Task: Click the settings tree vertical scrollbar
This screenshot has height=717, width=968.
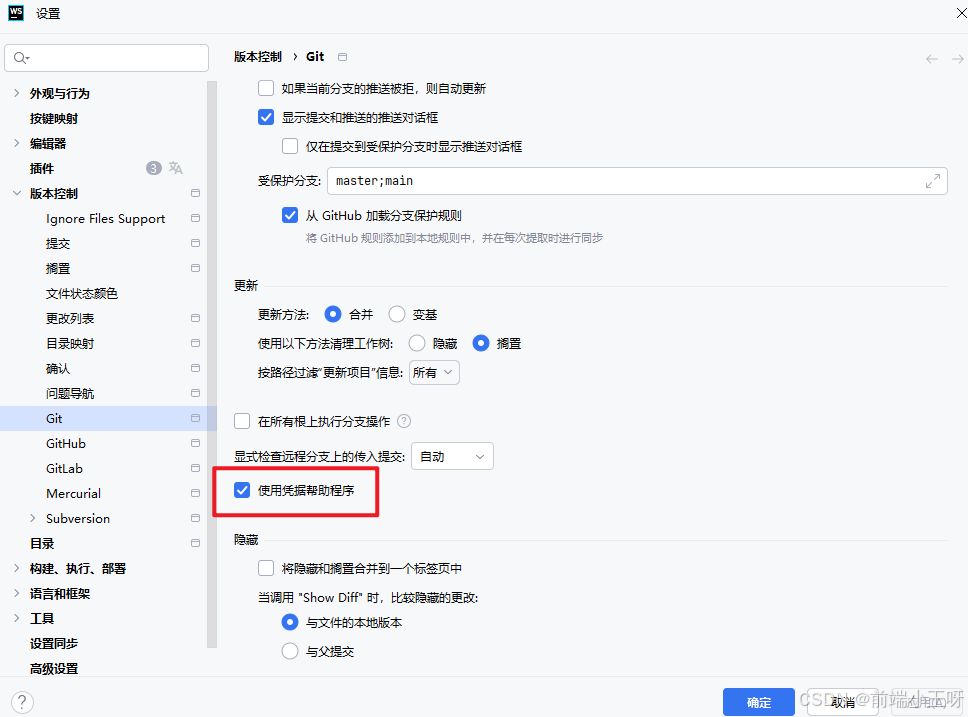Action: [212, 364]
